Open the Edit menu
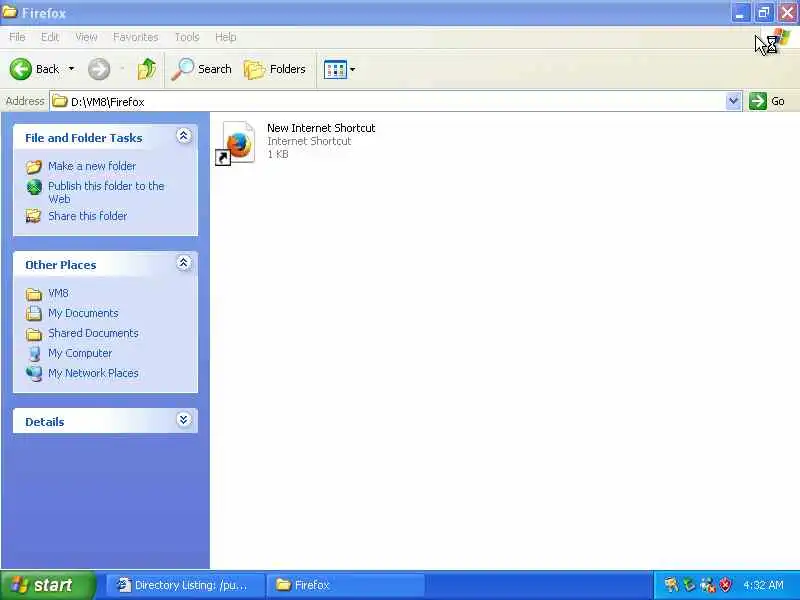The height and width of the screenshot is (600, 800). [50, 37]
